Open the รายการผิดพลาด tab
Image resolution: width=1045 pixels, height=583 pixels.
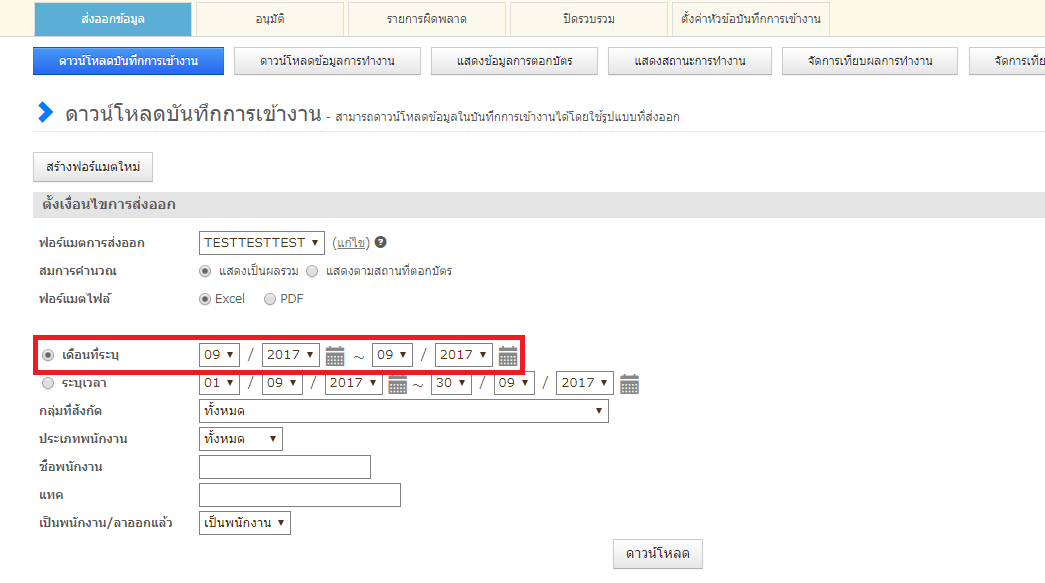pos(426,19)
